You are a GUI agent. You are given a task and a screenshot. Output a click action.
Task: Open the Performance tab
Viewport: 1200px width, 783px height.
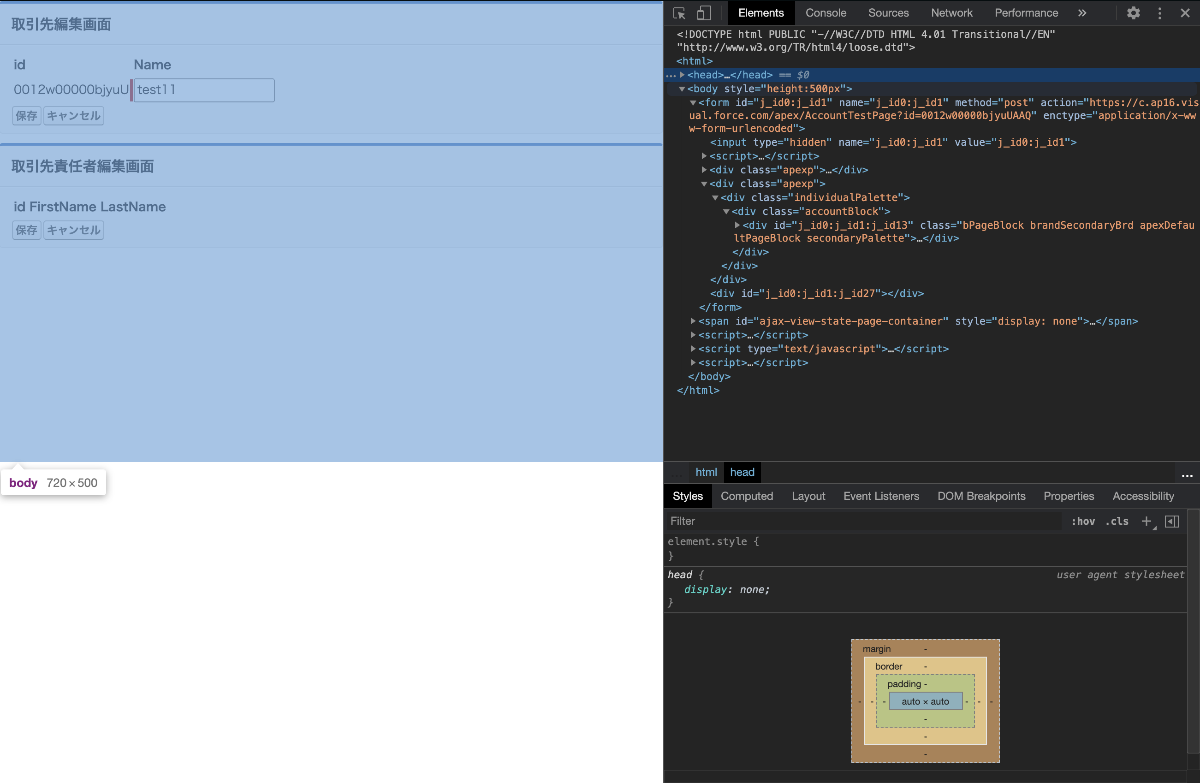coord(1026,13)
